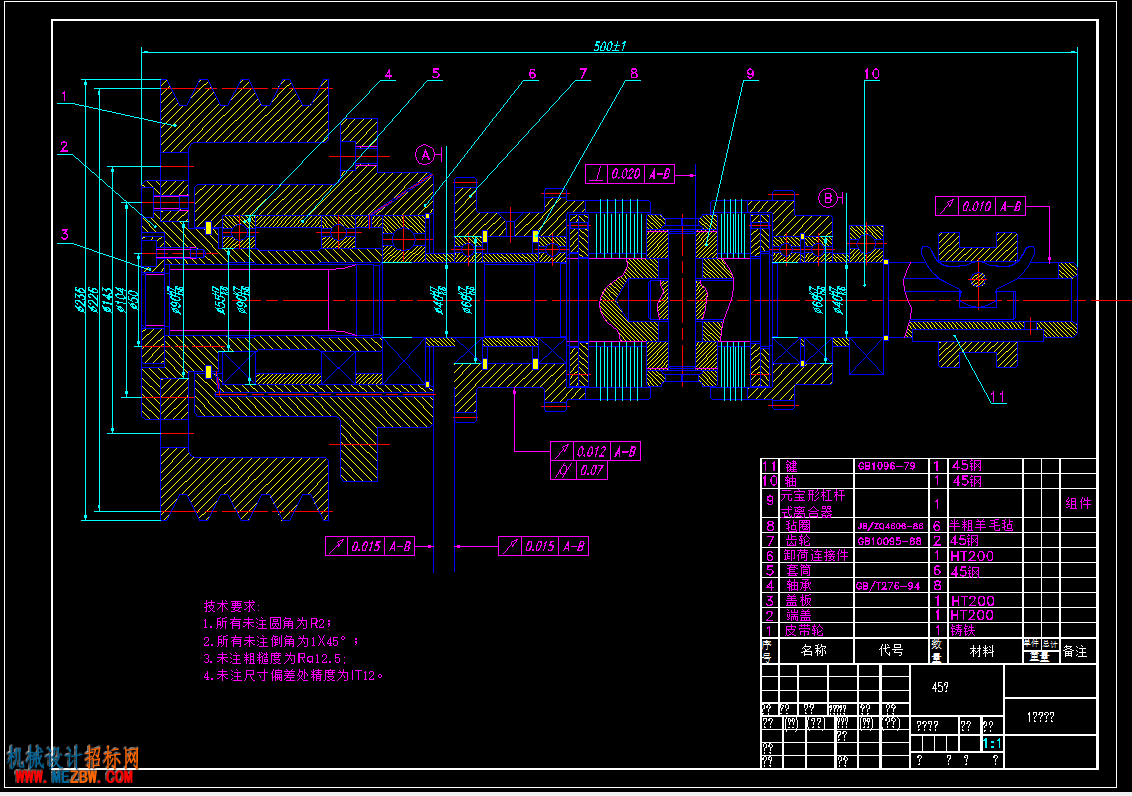
Task: Click the 名称 column header in parts list
Action: tap(814, 650)
